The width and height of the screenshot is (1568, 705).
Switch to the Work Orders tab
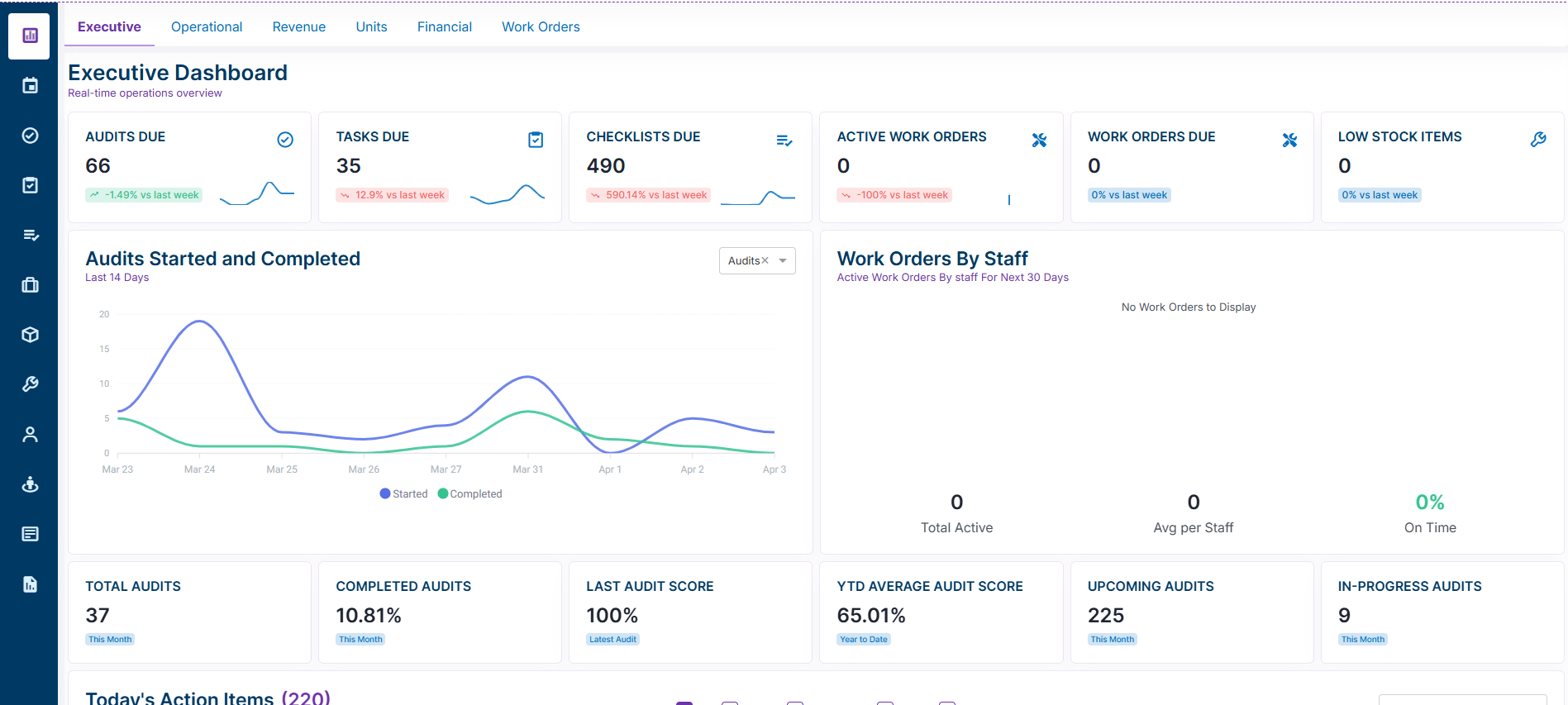tap(541, 27)
